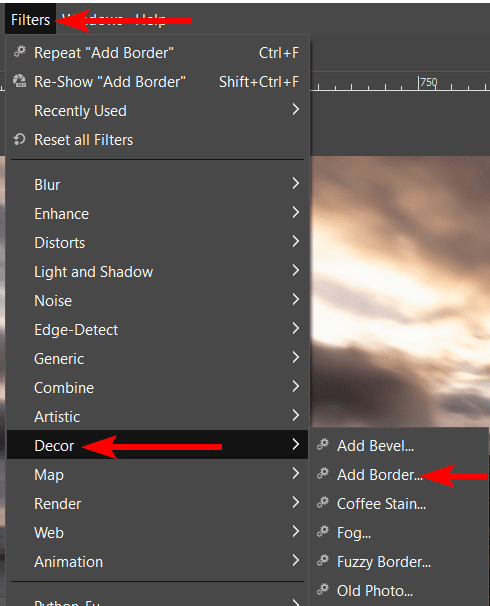
Task: Click the Repeat "Add Border" gear icon
Action: 20,51
